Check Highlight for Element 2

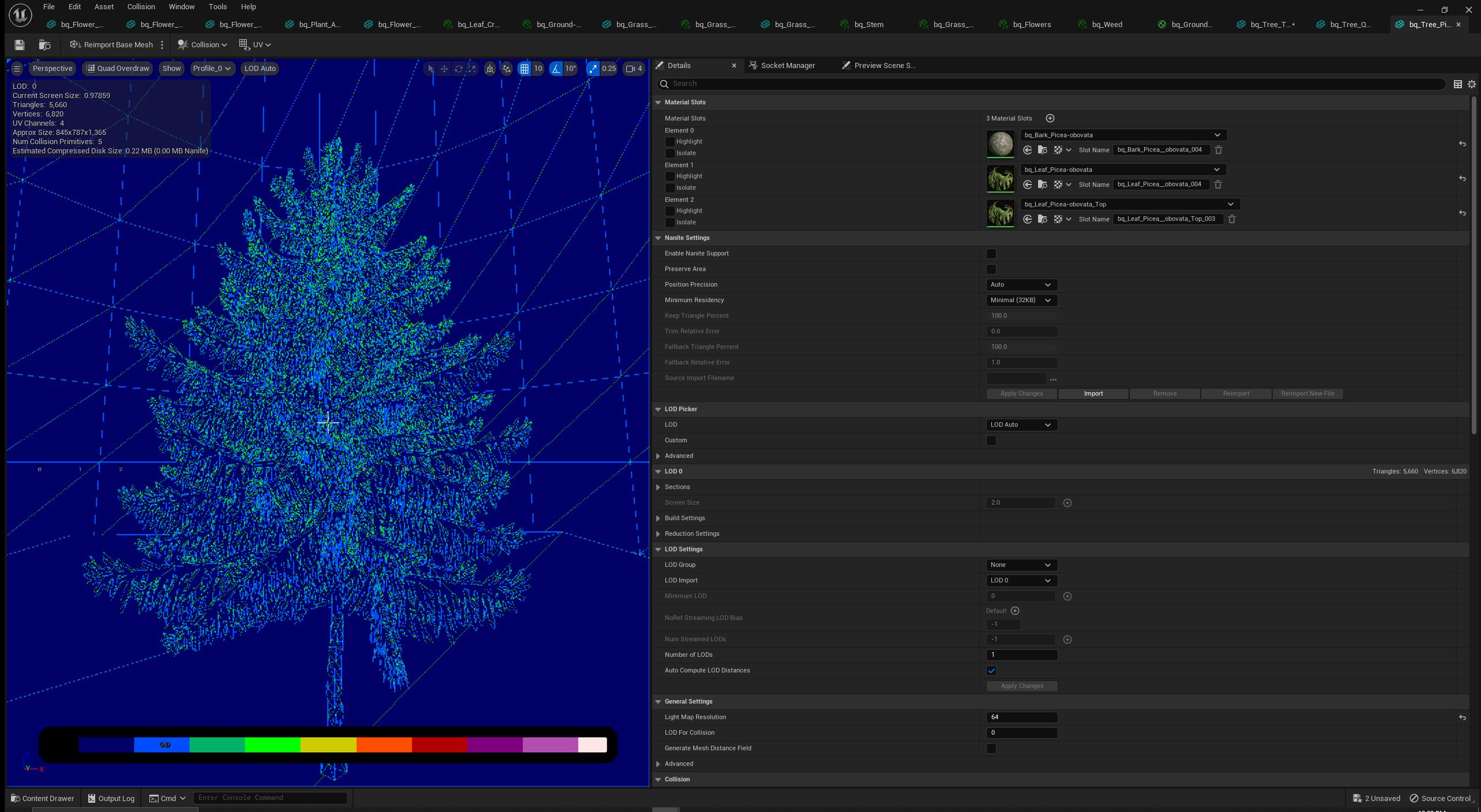[670, 211]
